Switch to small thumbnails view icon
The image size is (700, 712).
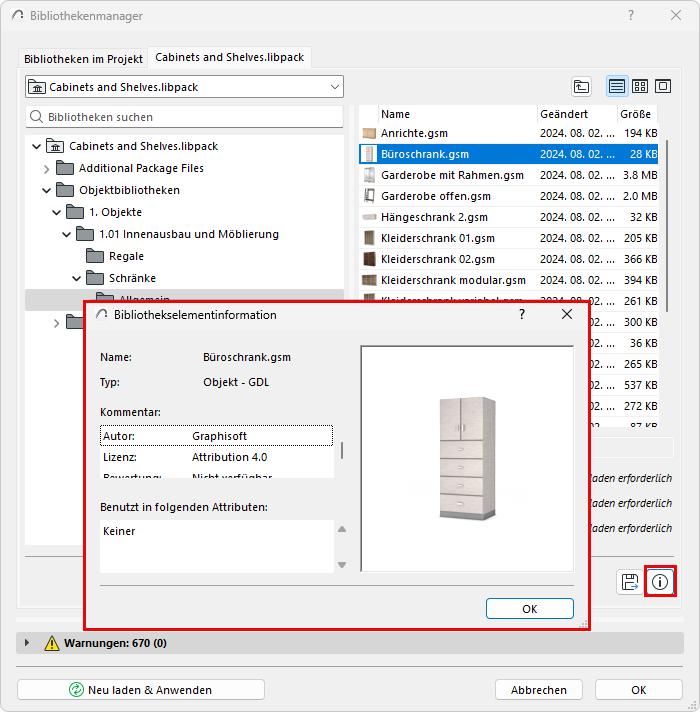pos(640,86)
